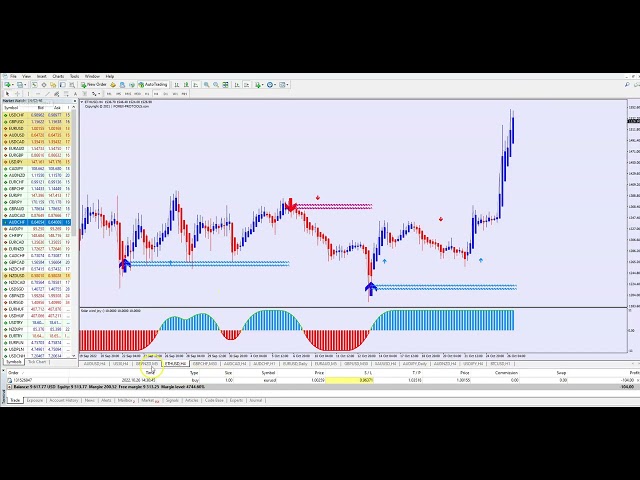Expand the chart templates dropdown
Screen dimensions: 640x480
coord(286,84)
